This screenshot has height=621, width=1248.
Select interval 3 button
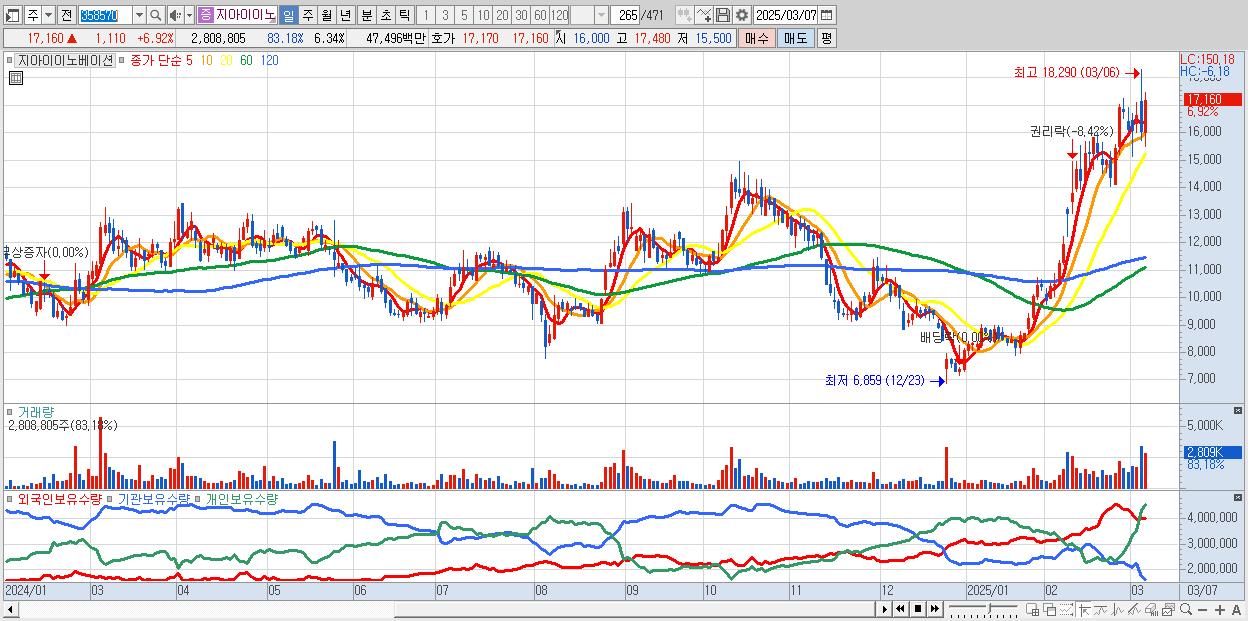pyautogui.click(x=445, y=15)
